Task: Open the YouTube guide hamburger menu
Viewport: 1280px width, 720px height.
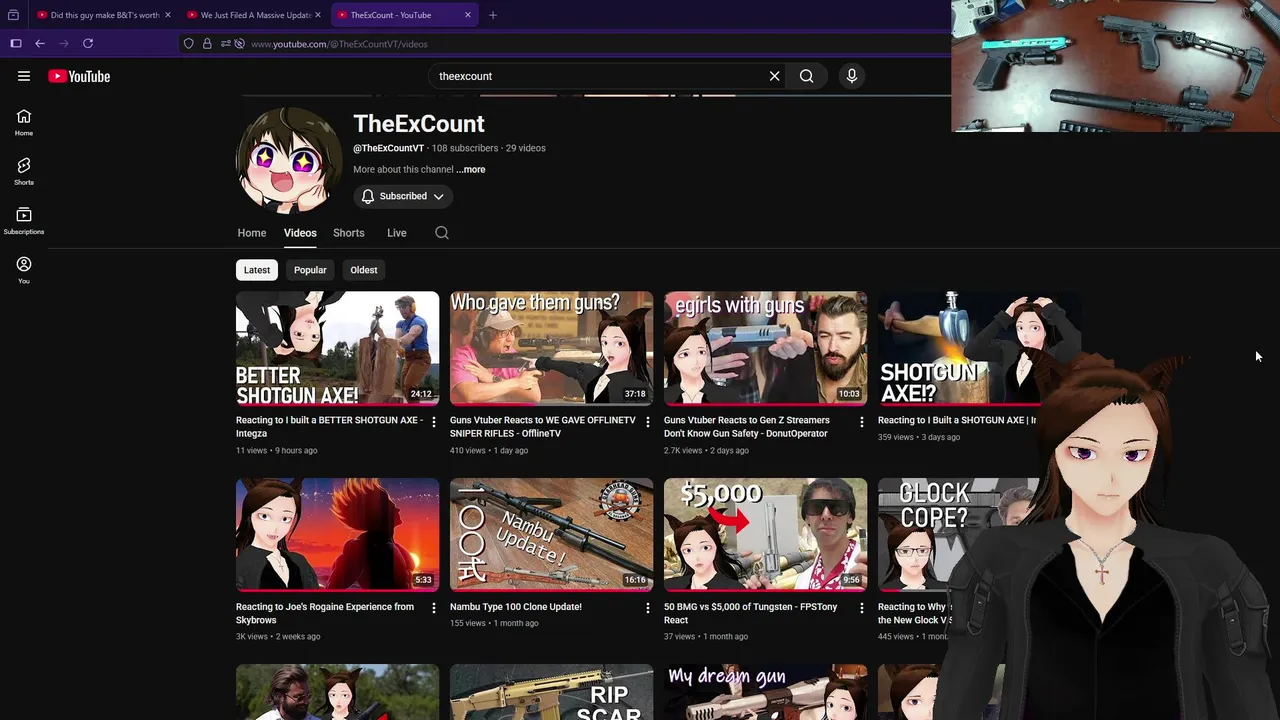Action: [24, 76]
